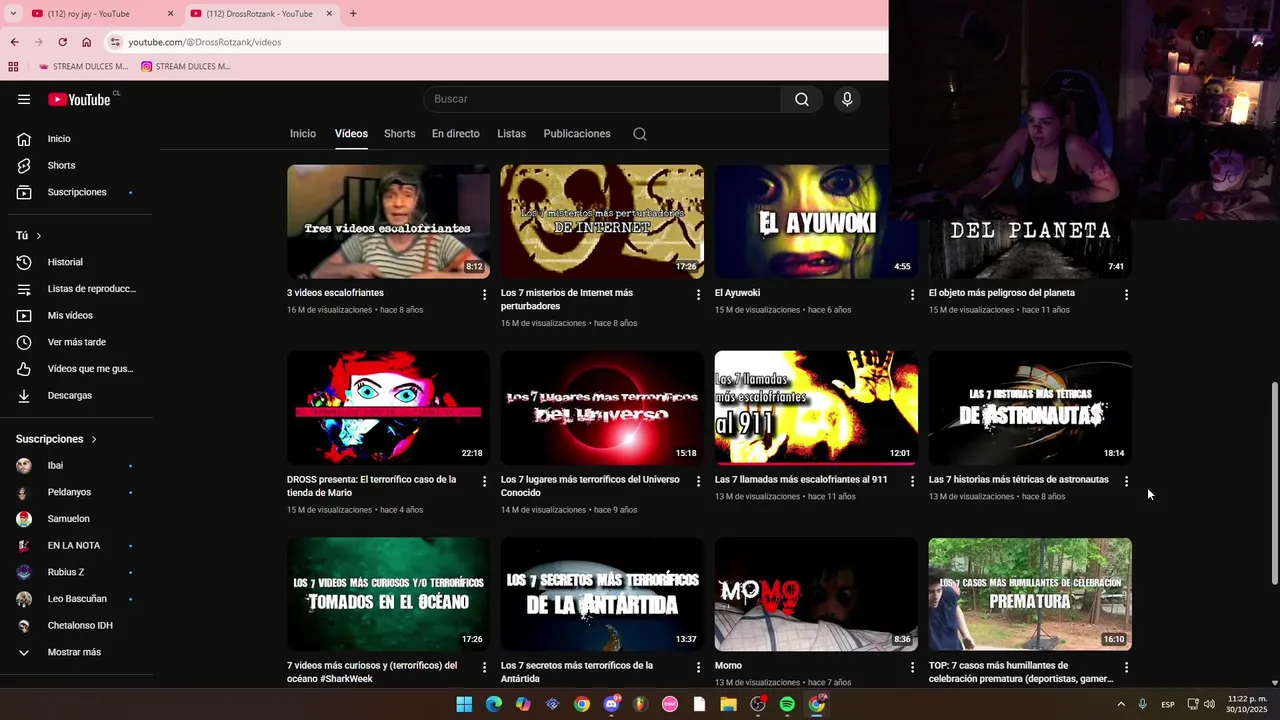
Task: Open Samuelon subscription channel
Action: [x=80, y=519]
